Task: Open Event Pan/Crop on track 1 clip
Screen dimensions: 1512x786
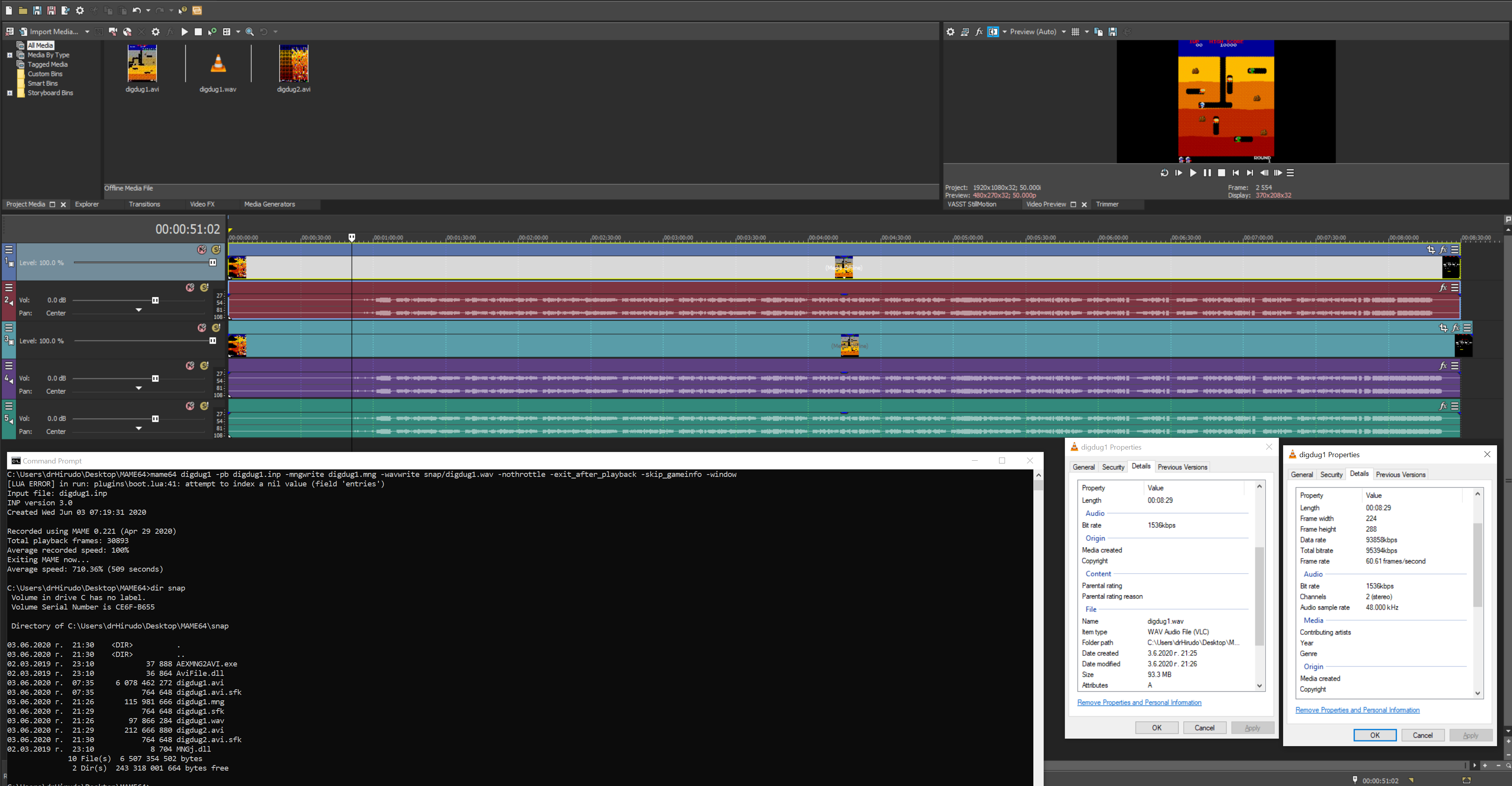Action: 1430,249
